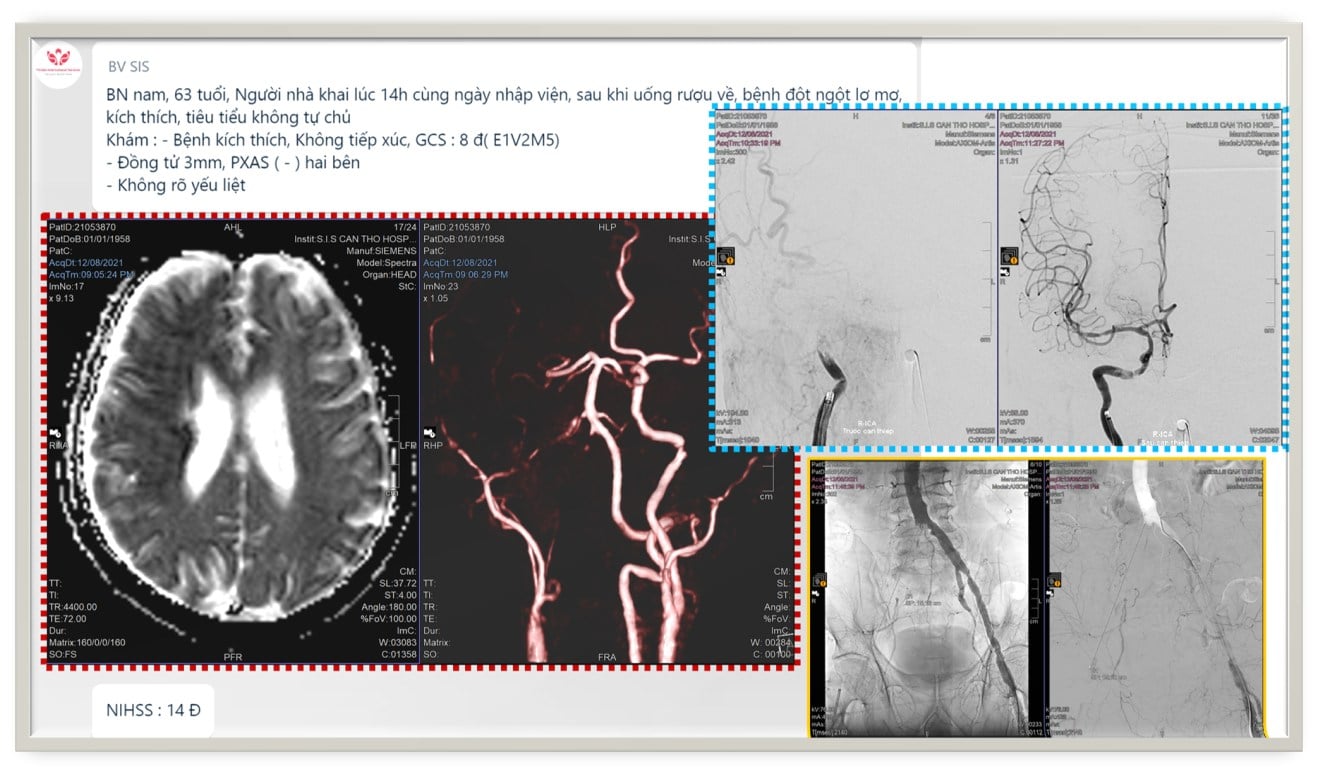The height and width of the screenshot is (774, 1318).
Task: Select the NIHSS : 14 Đ message bubble
Action: click(153, 711)
